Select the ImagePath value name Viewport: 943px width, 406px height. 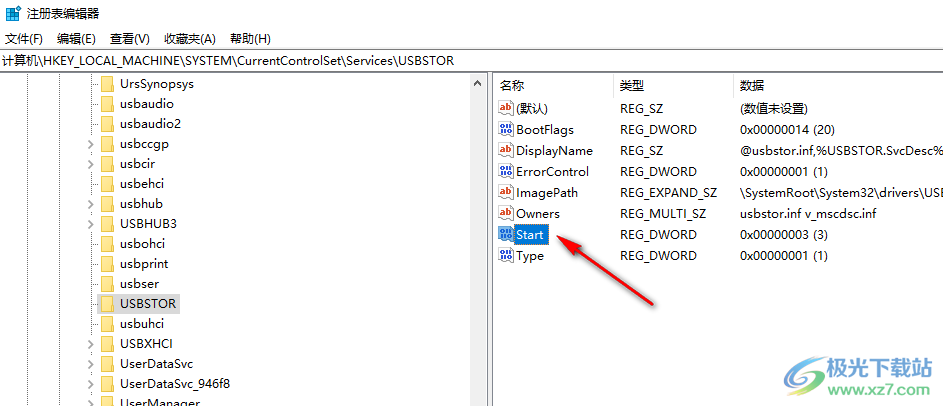coord(547,192)
